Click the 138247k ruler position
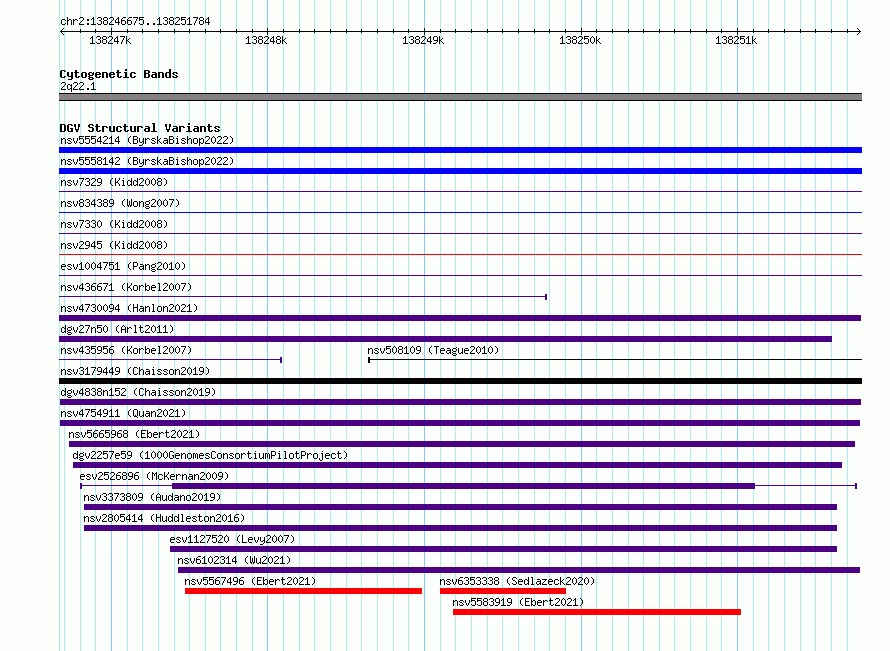 pyautogui.click(x=110, y=40)
